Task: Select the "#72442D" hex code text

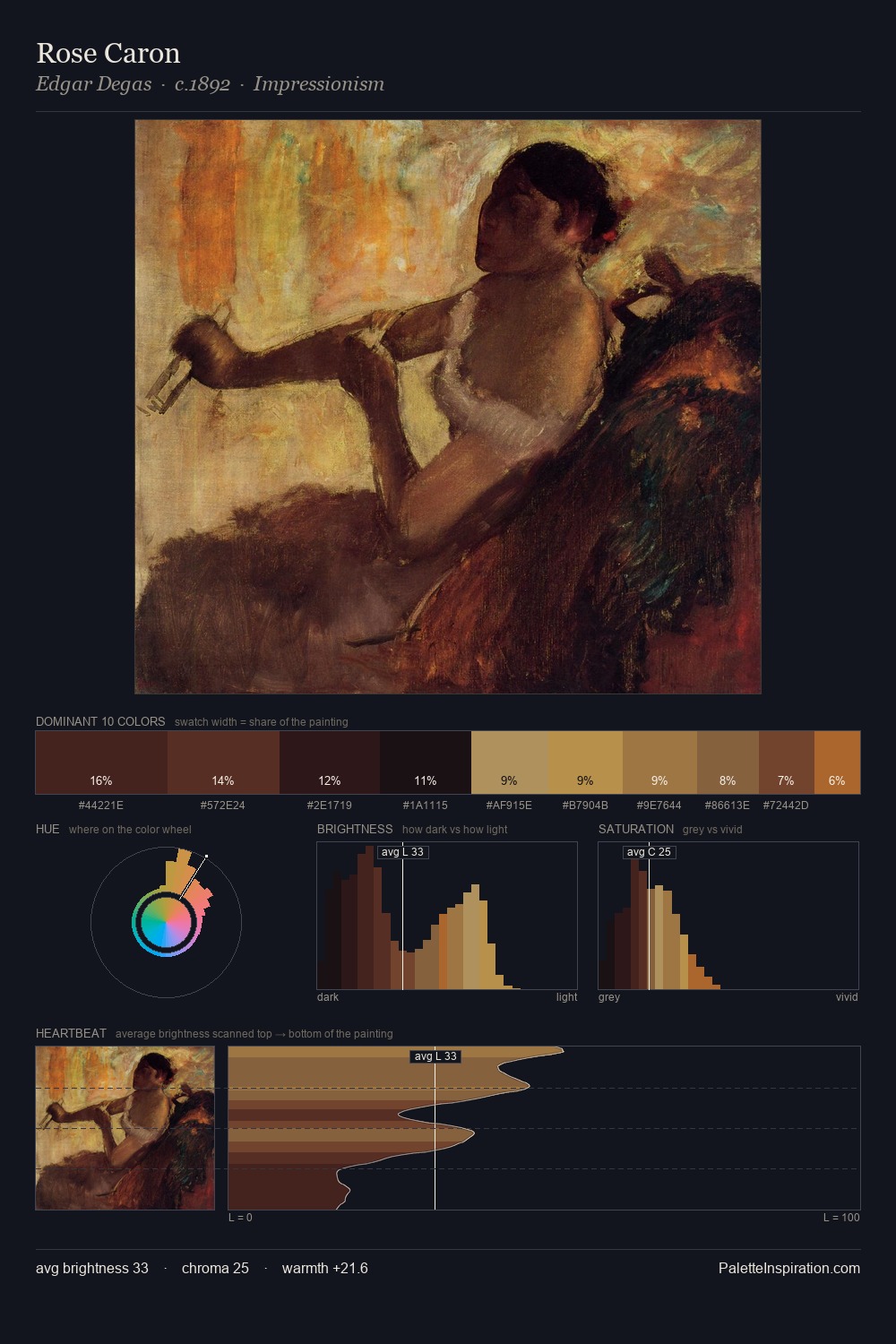Action: click(x=786, y=805)
